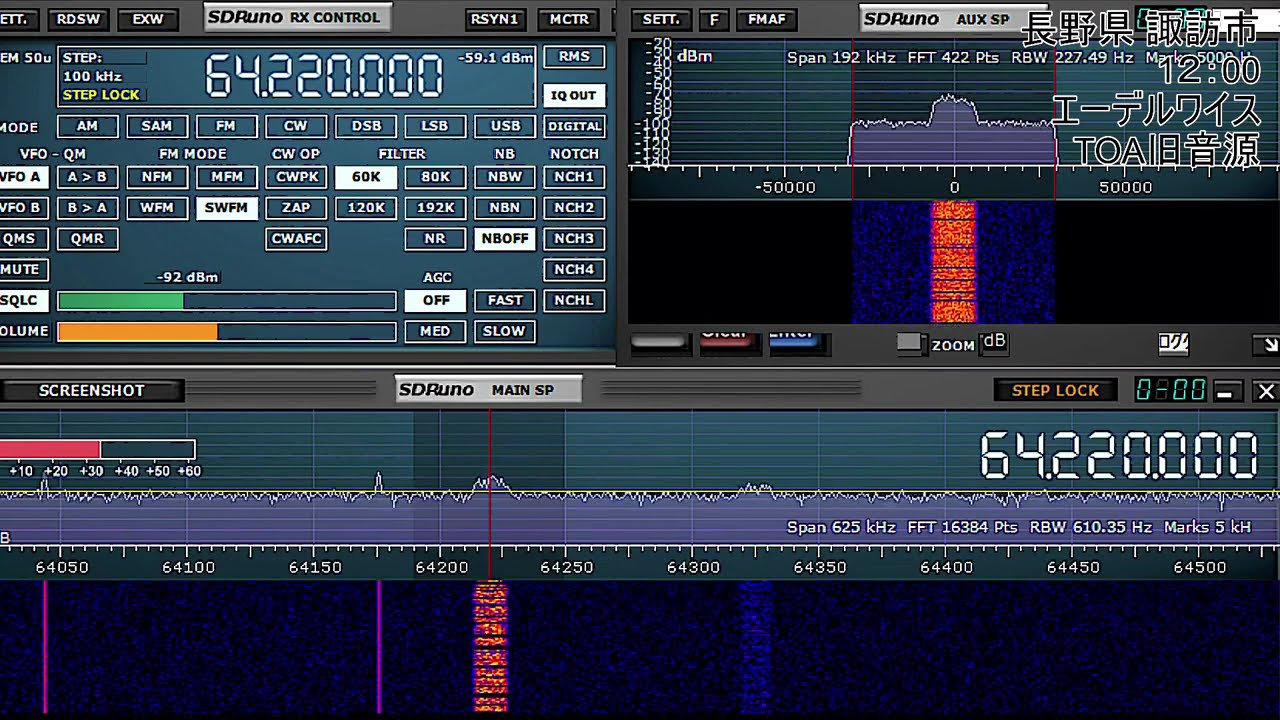1280x720 pixels.
Task: Open the EXW panel
Action: pos(147,19)
